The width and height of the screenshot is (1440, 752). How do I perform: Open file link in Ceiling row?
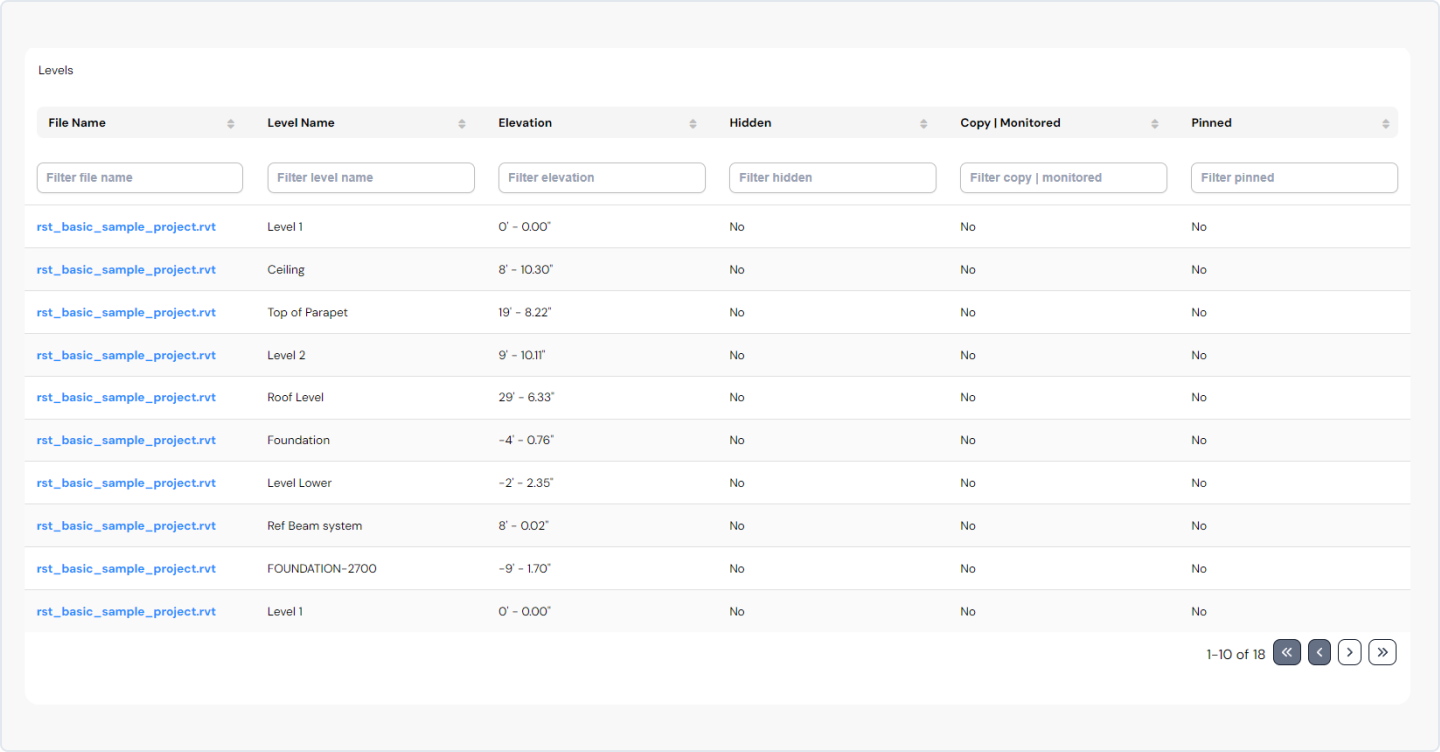coord(126,270)
